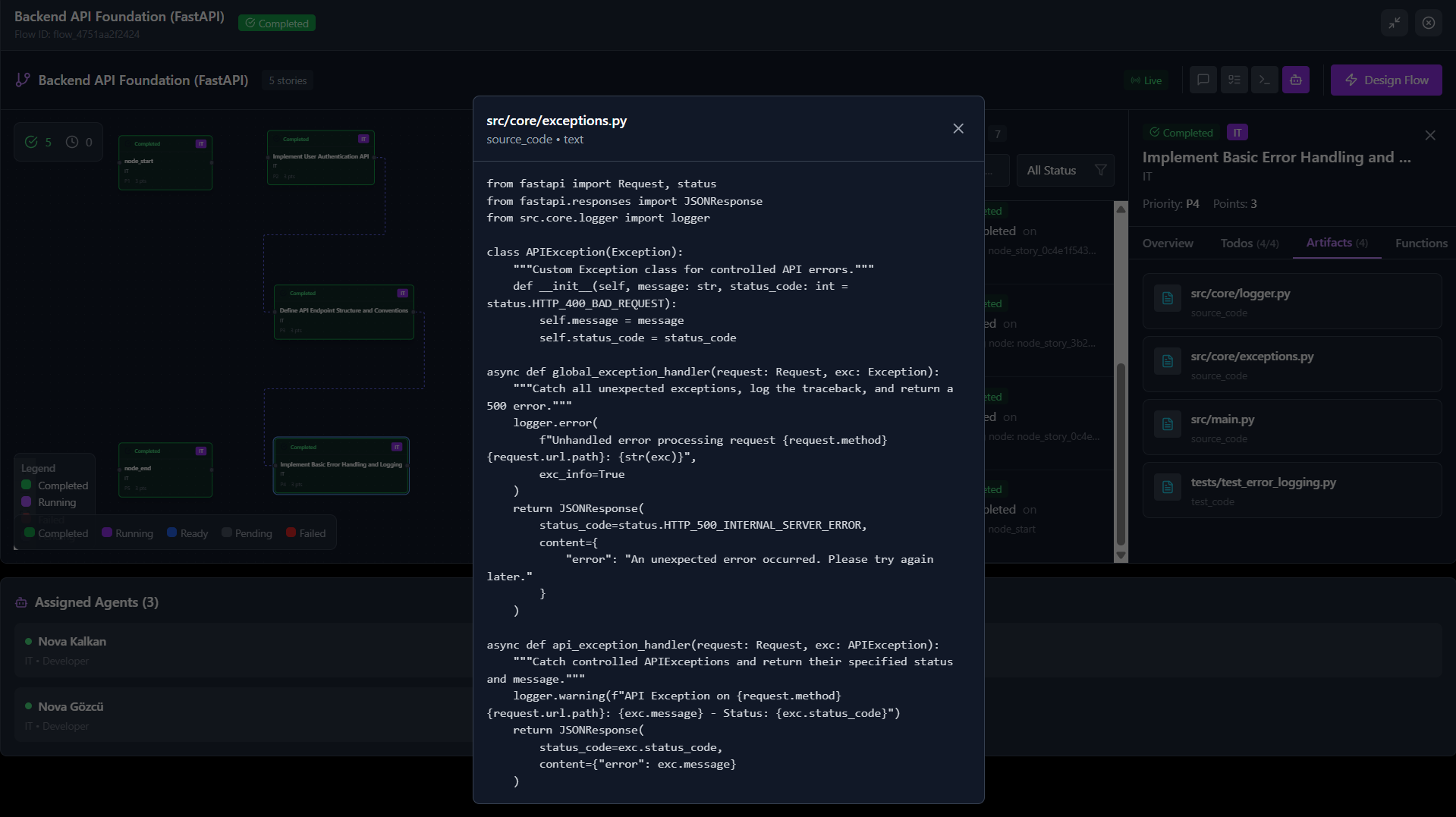
Task: Open the checklist view icon in toolbar
Action: [x=1234, y=80]
